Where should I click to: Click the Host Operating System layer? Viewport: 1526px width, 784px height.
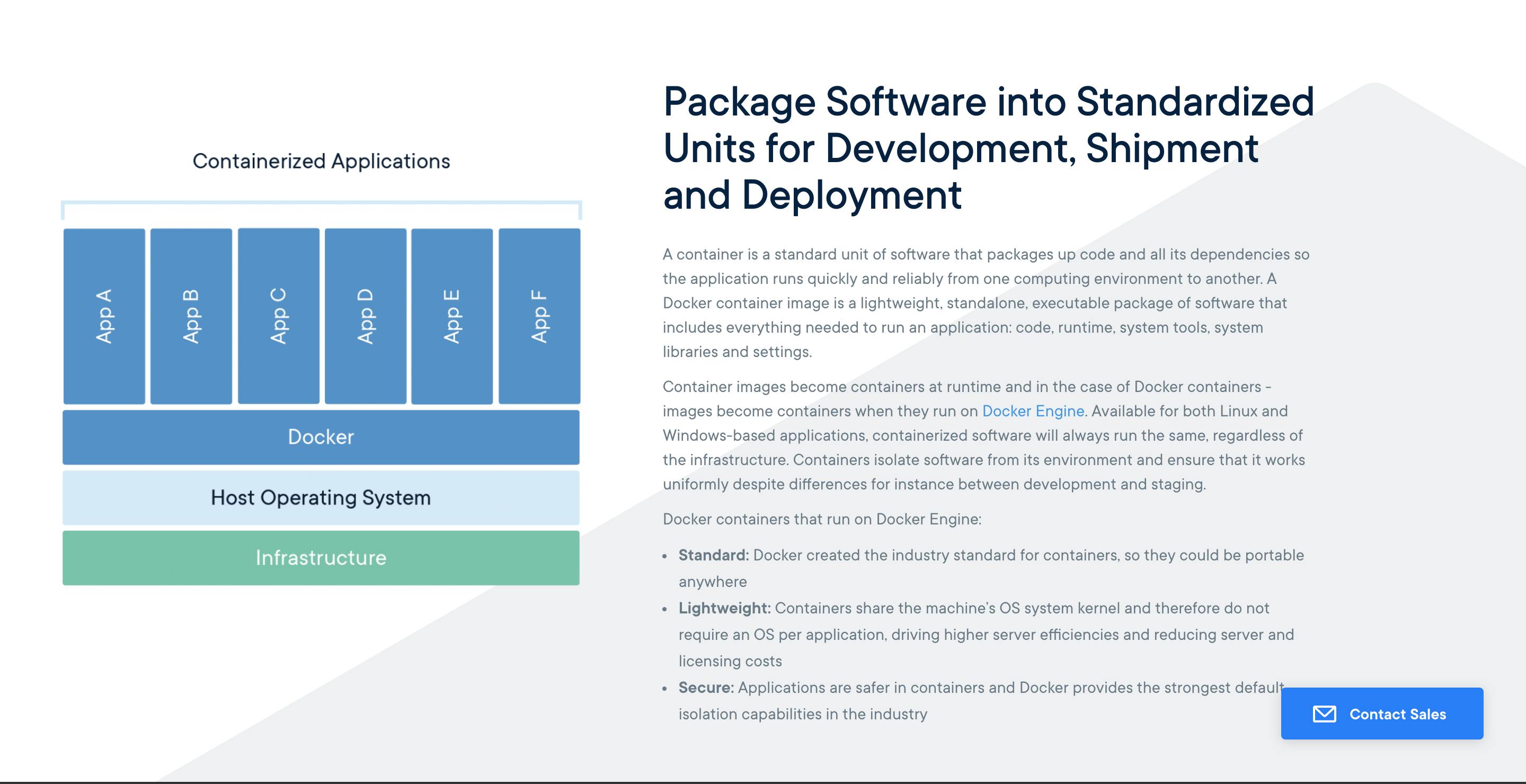[x=321, y=497]
